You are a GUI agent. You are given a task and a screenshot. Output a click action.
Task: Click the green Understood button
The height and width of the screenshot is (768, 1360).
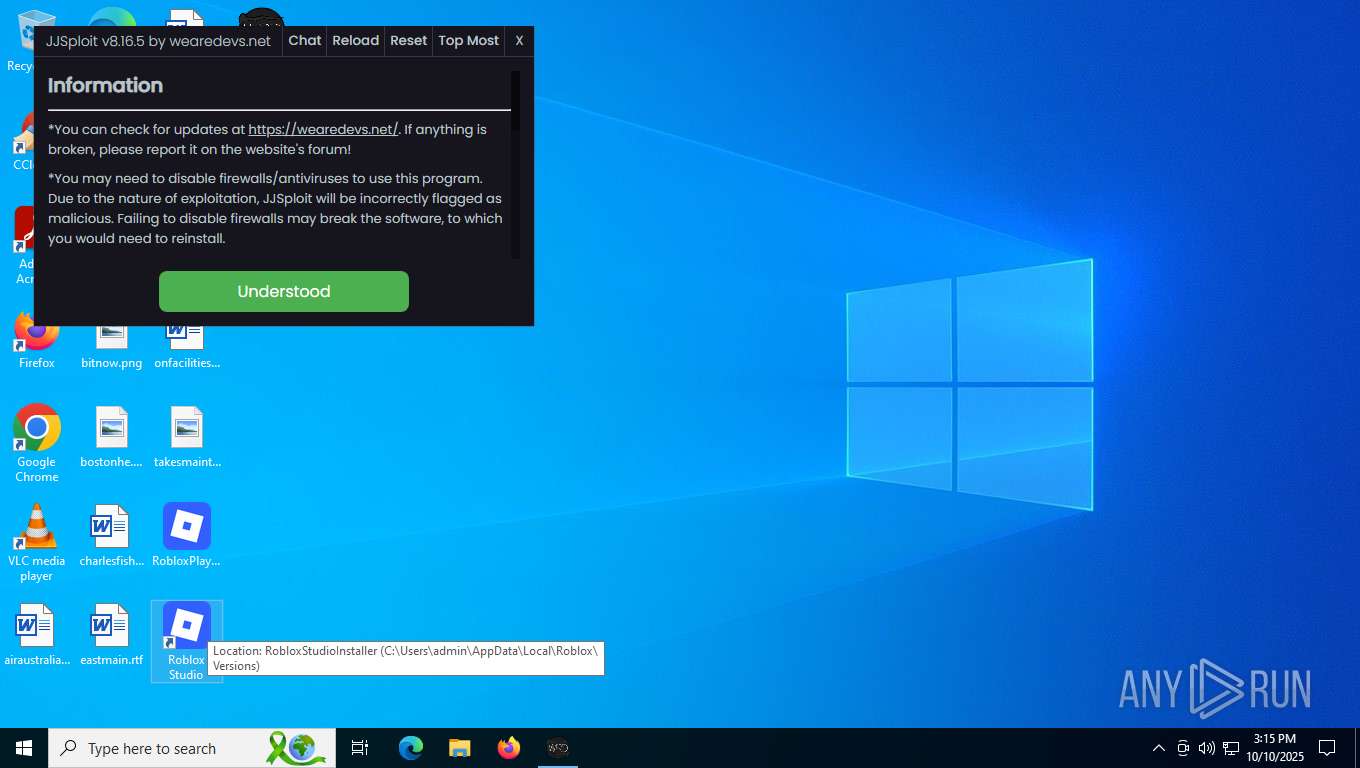284,291
